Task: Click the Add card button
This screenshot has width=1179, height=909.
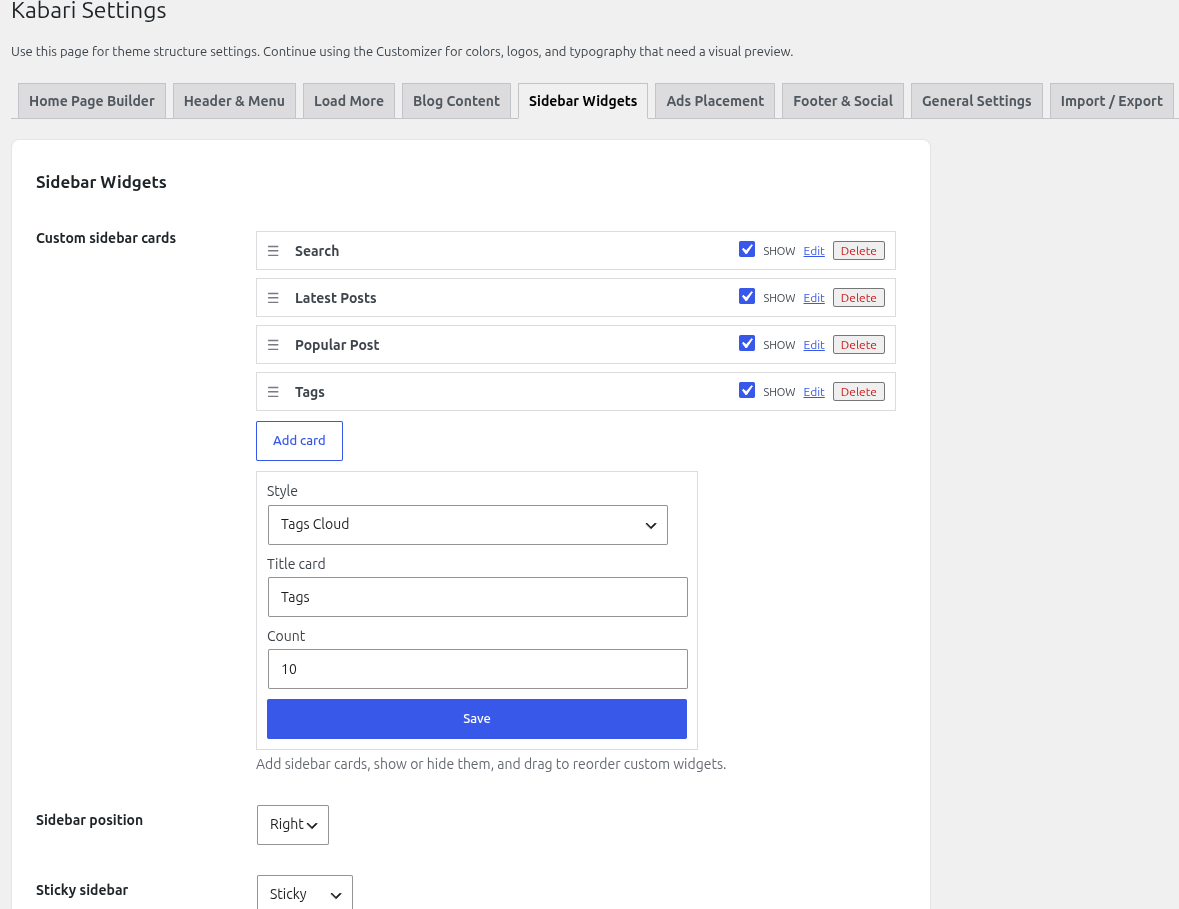Action: click(299, 441)
